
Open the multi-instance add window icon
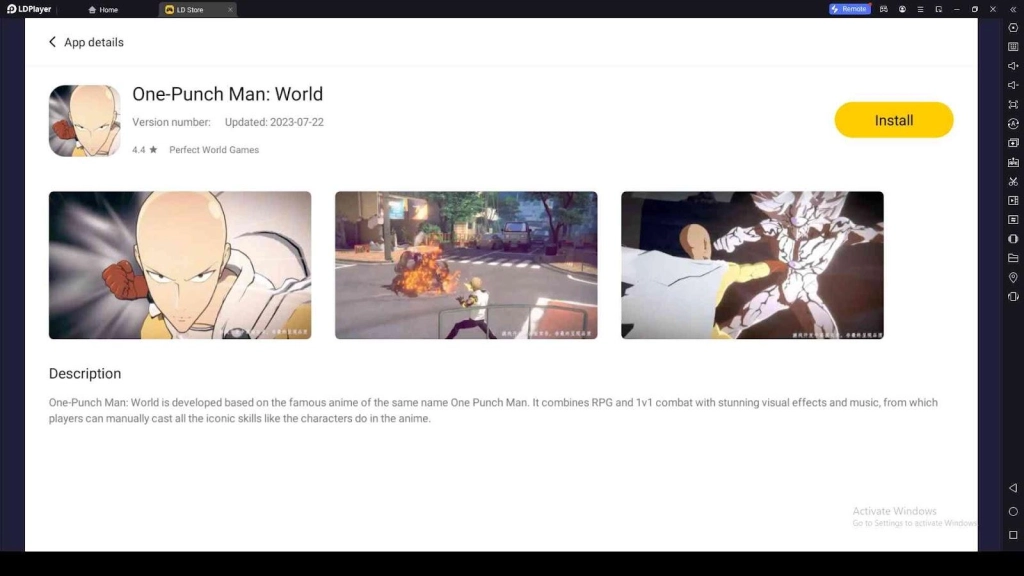click(x=1013, y=142)
